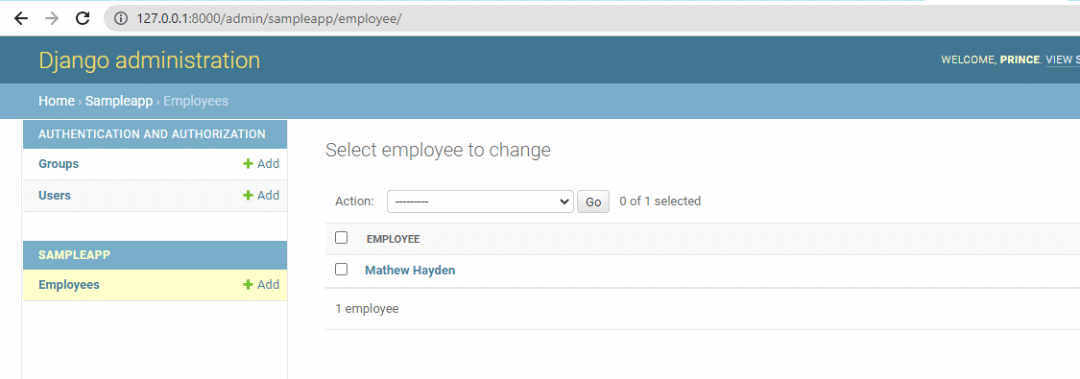Run the selected action with Go button

[x=593, y=202]
